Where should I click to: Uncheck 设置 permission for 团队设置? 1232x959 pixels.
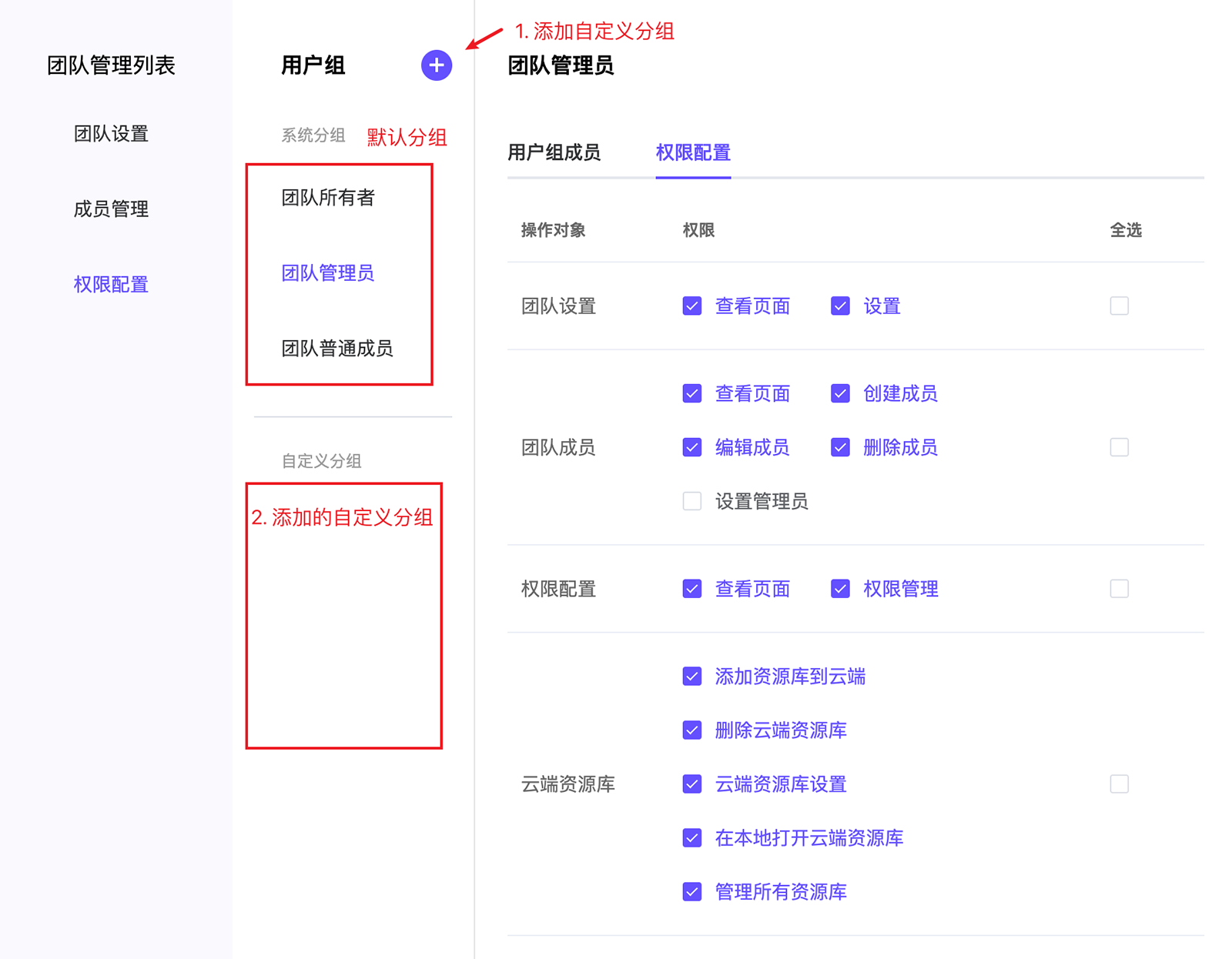[x=840, y=306]
